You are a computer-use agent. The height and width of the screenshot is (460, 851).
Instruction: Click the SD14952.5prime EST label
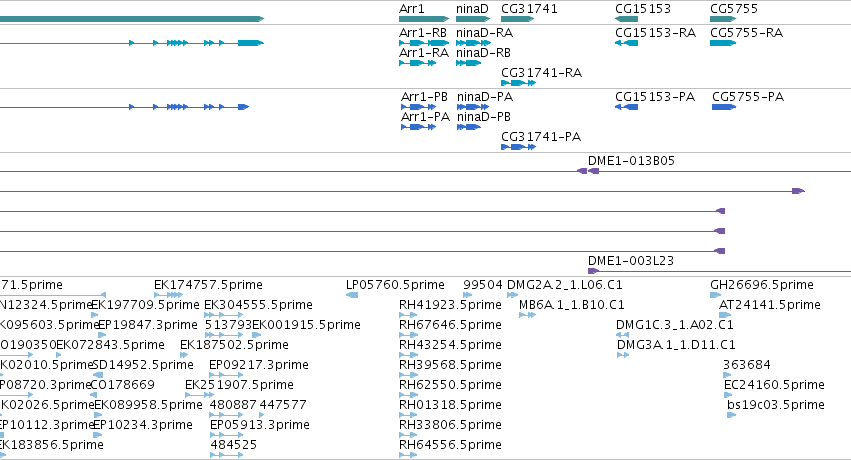(143, 365)
